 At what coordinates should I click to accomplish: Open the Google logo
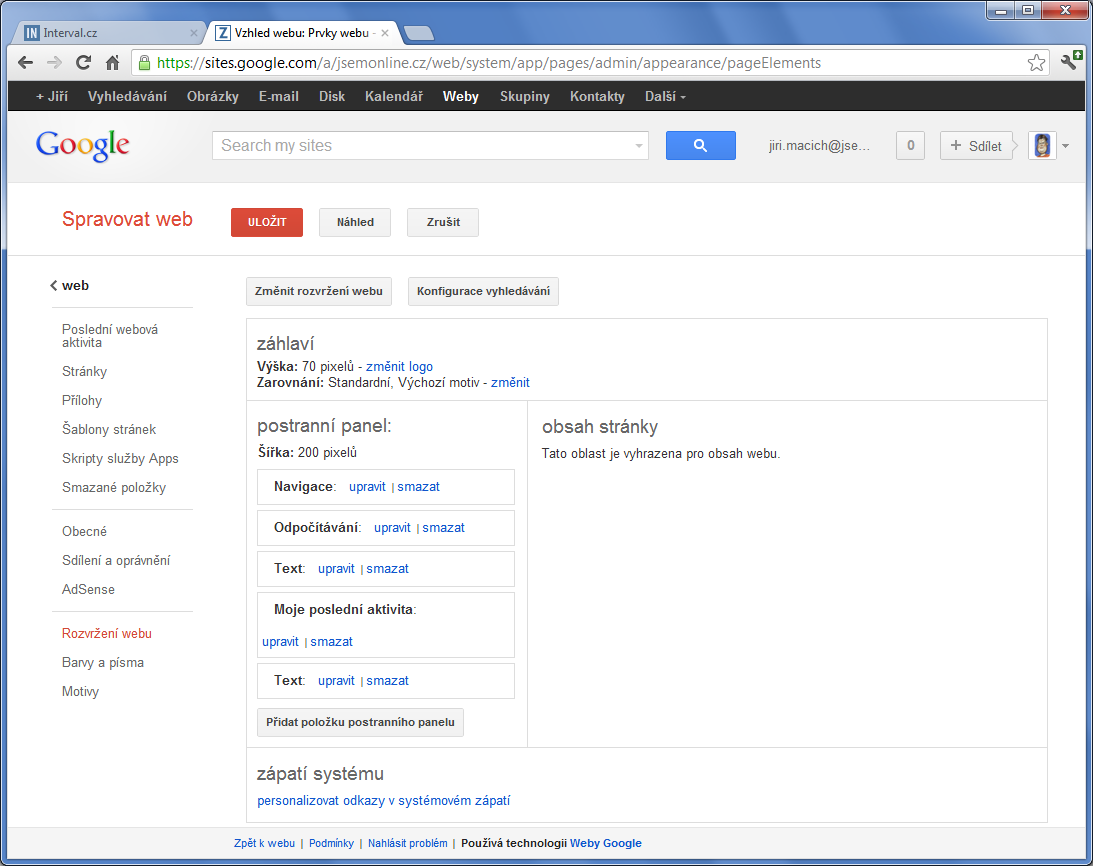(82, 145)
